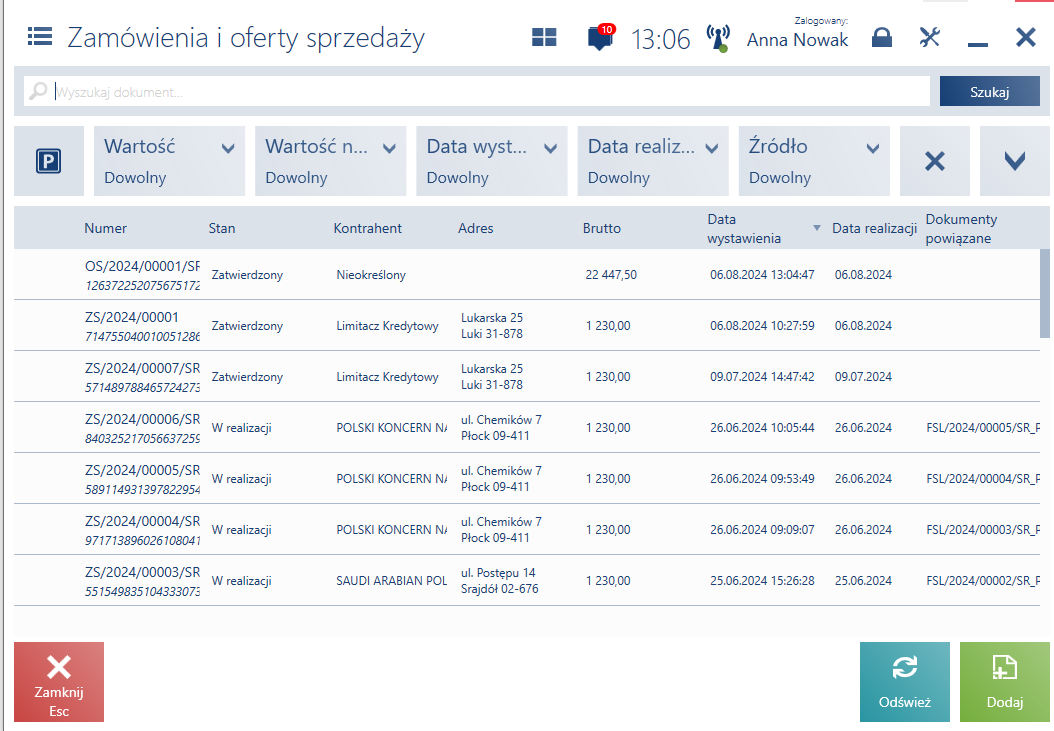Lock the session with padlock icon

pyautogui.click(x=881, y=38)
